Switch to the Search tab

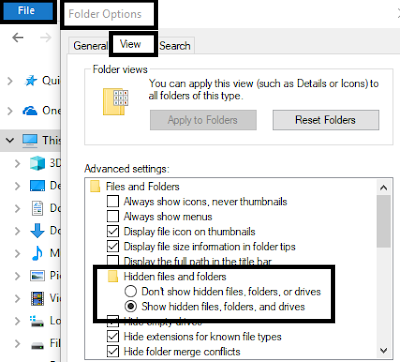tap(175, 46)
